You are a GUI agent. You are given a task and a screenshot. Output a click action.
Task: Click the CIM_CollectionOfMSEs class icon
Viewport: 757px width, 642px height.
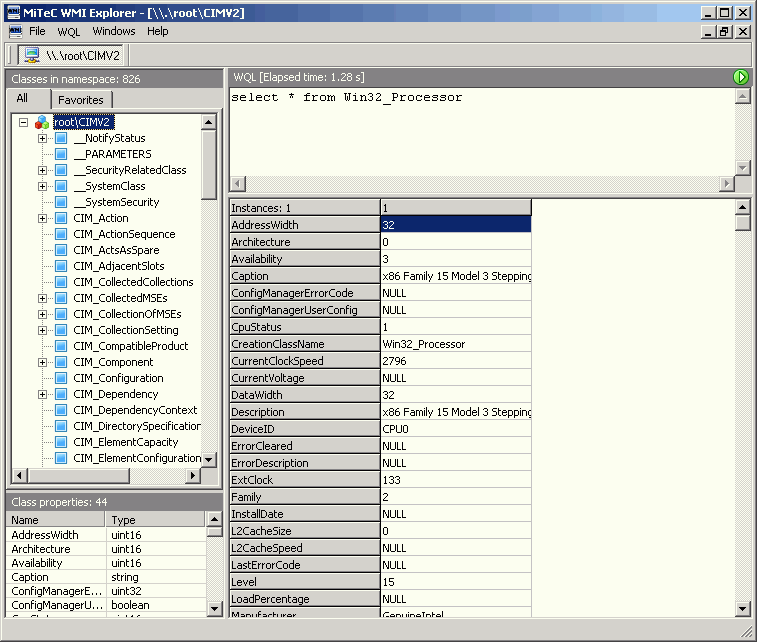61,314
